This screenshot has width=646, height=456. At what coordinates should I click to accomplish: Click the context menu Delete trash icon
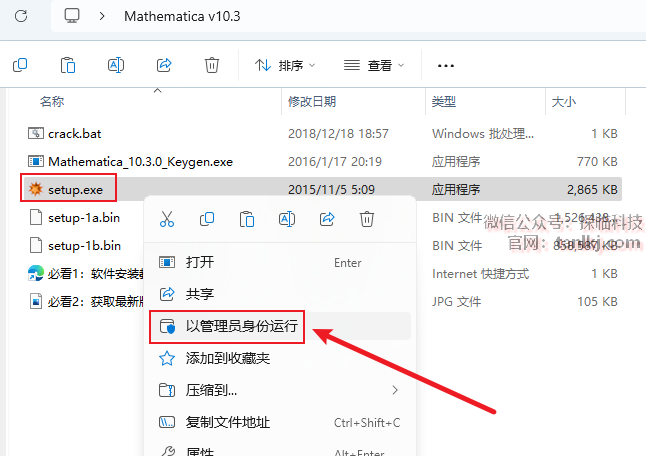pyautogui.click(x=367, y=219)
